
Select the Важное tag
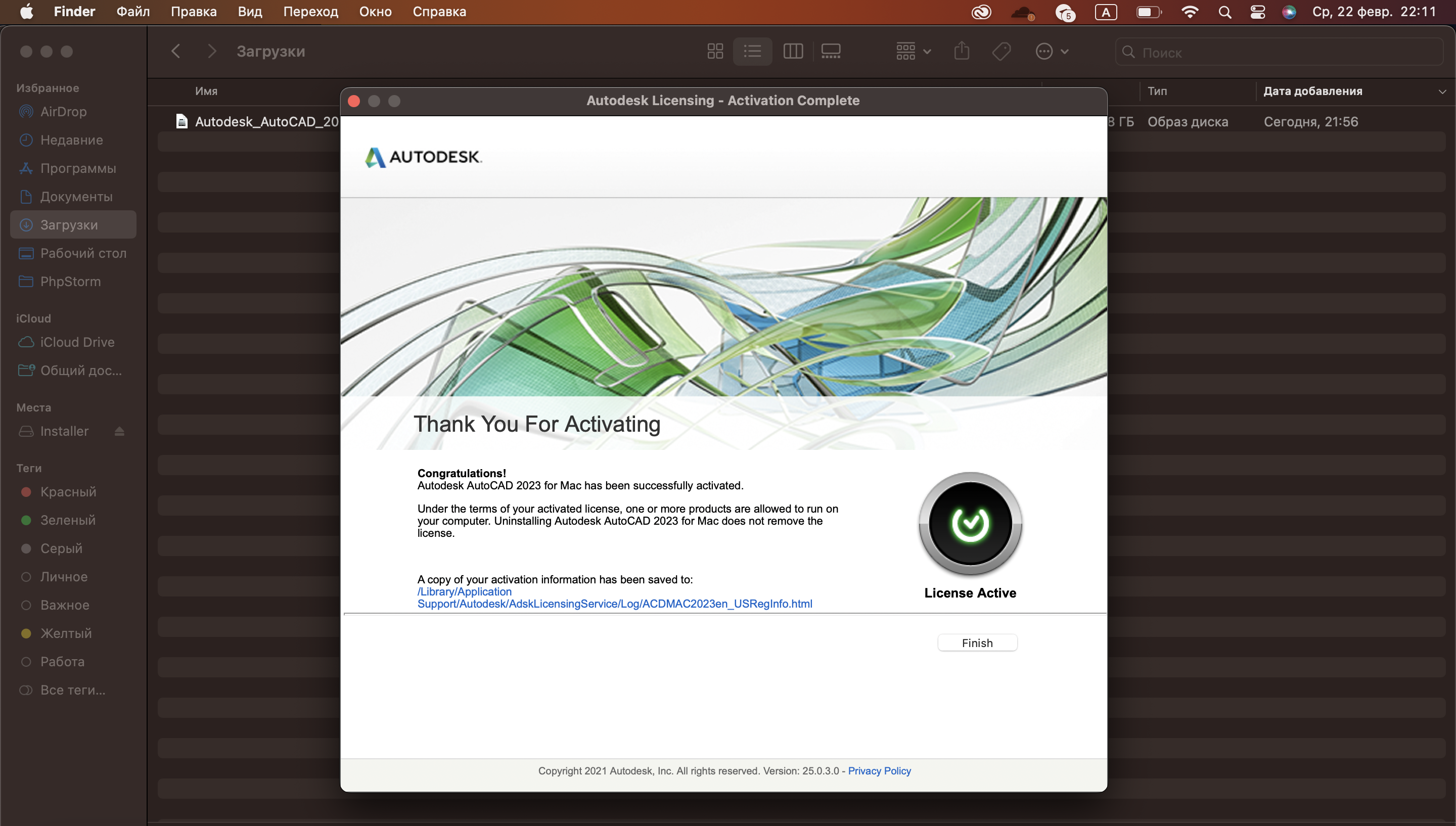(x=65, y=605)
